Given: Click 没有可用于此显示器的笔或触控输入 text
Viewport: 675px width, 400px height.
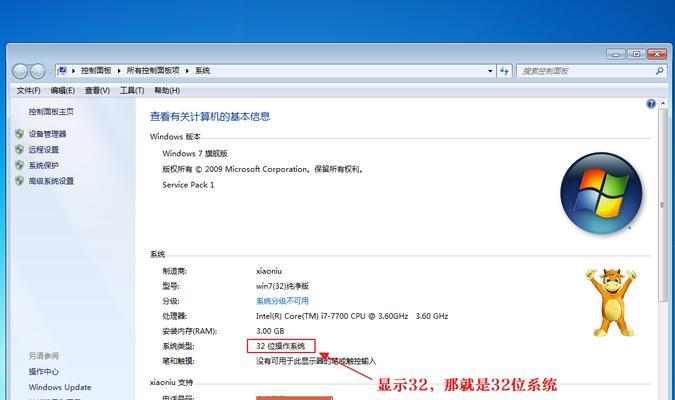Looking at the screenshot, I should click(316, 361).
